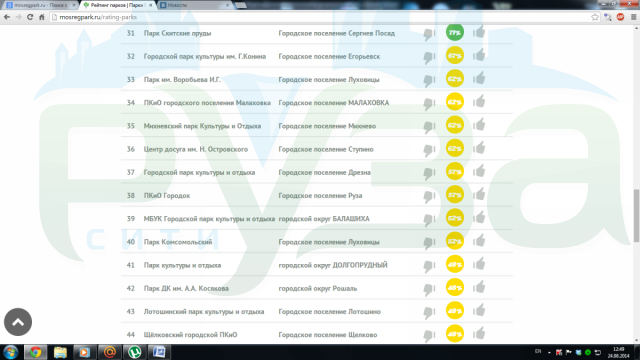Click the page vertical scrollbar thumb
Screen dimensions: 640x360
636,215
